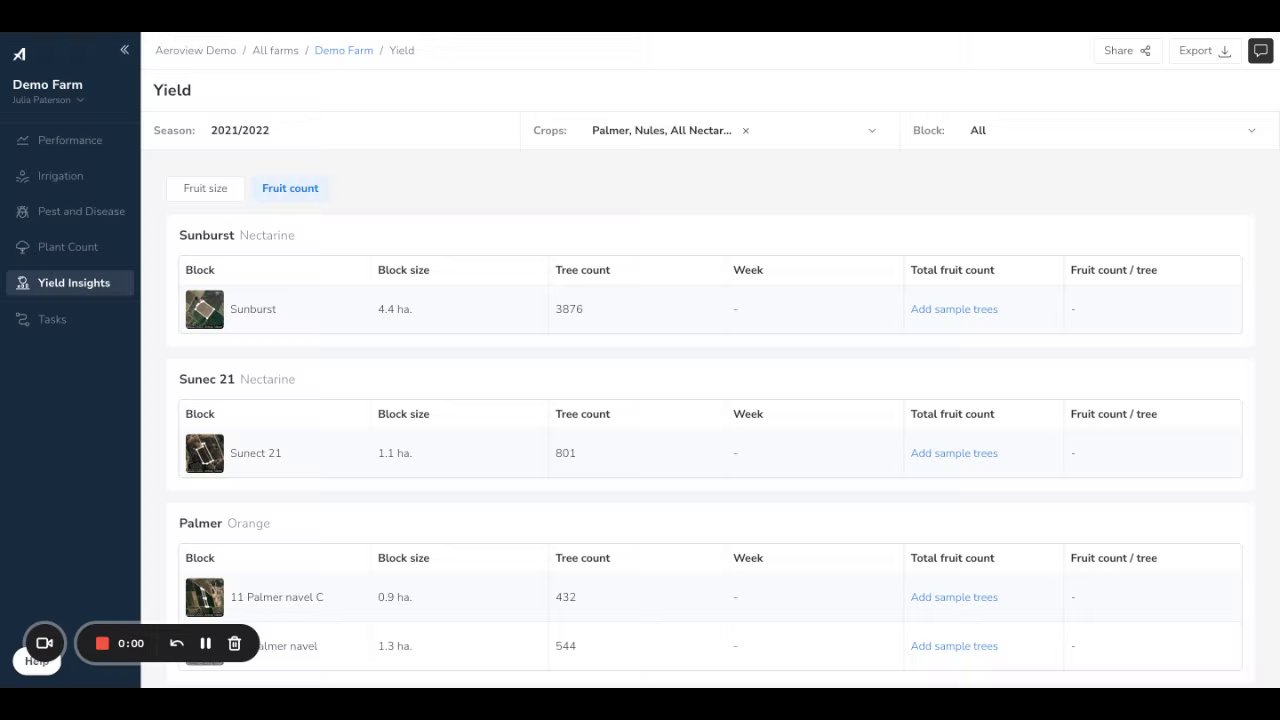Click the Yield Insights sidebar icon
The image size is (1280, 720).
point(22,283)
